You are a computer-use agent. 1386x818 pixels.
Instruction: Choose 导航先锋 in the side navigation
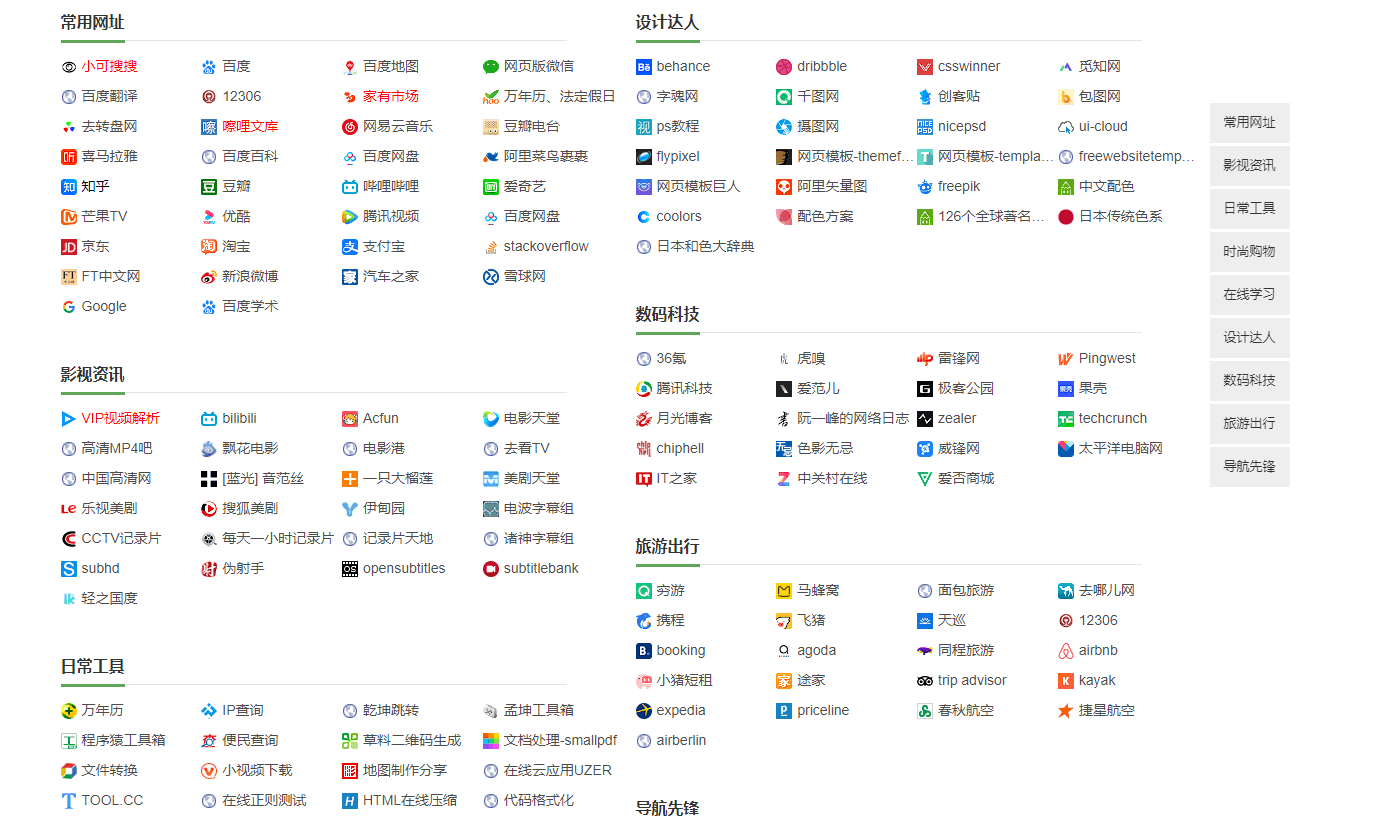coord(1250,467)
